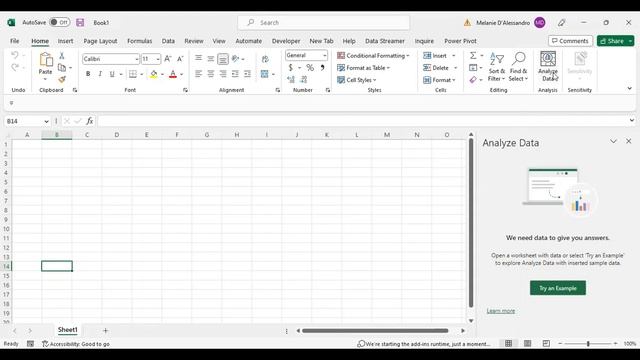Collapse the ribbon with the chevron
The image size is (640, 360).
point(629,88)
